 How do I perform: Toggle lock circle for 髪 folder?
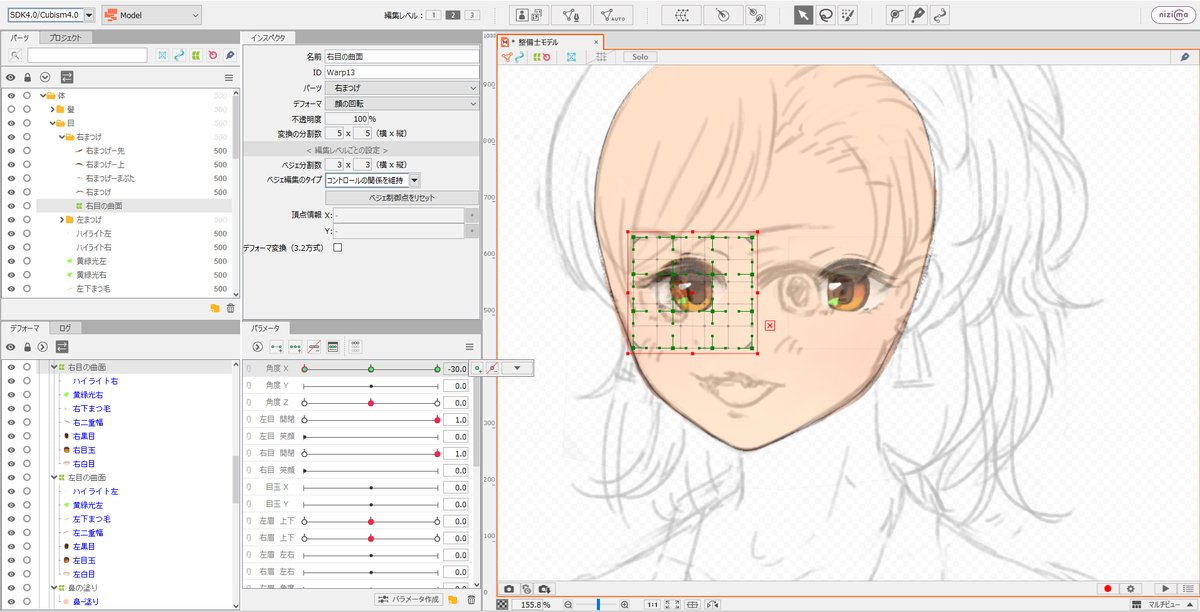tap(28, 109)
